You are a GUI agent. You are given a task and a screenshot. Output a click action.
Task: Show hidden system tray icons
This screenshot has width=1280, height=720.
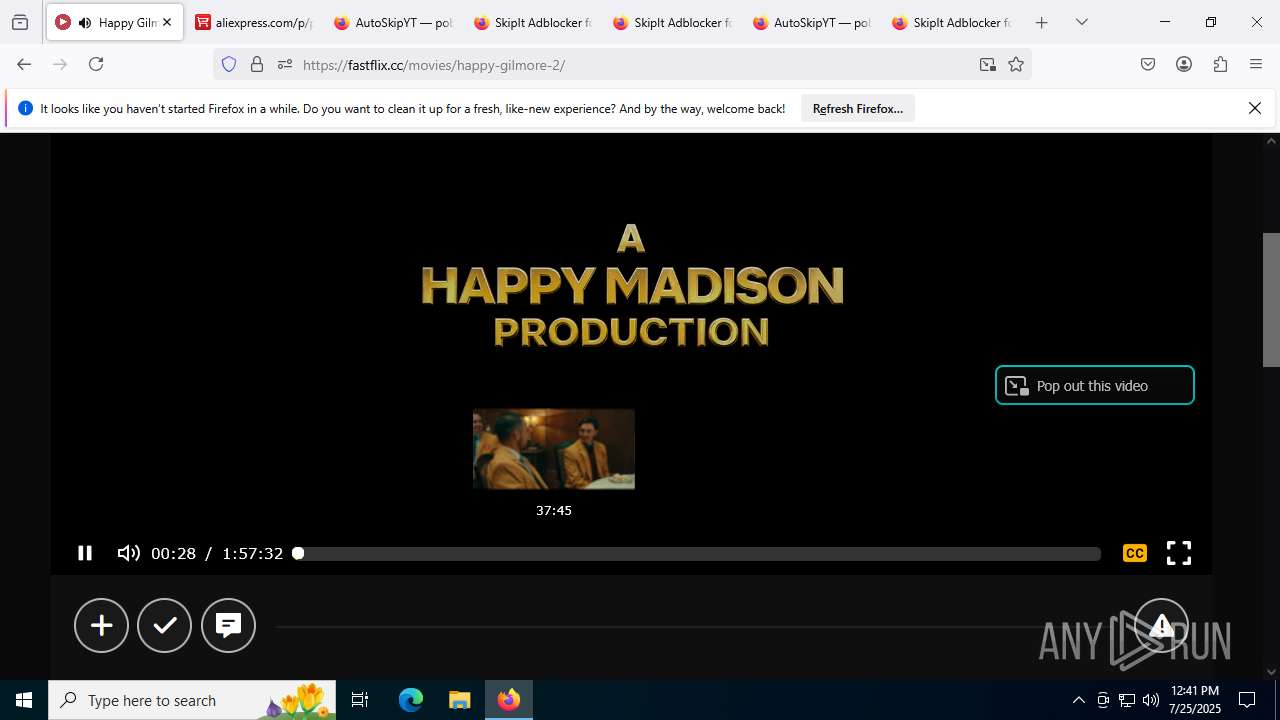(x=1079, y=700)
